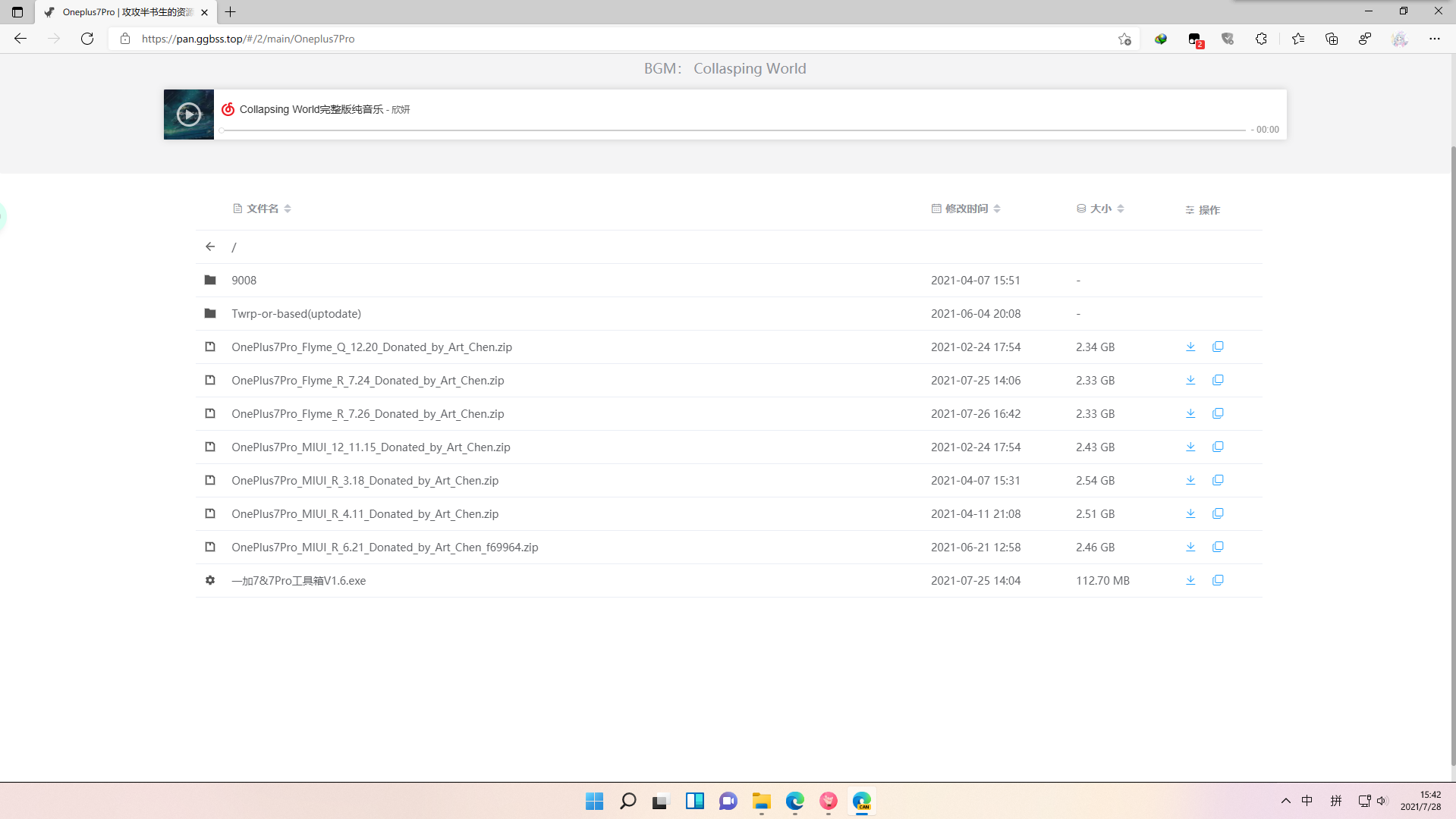
Task: Open Chat app from taskbar
Action: (728, 801)
